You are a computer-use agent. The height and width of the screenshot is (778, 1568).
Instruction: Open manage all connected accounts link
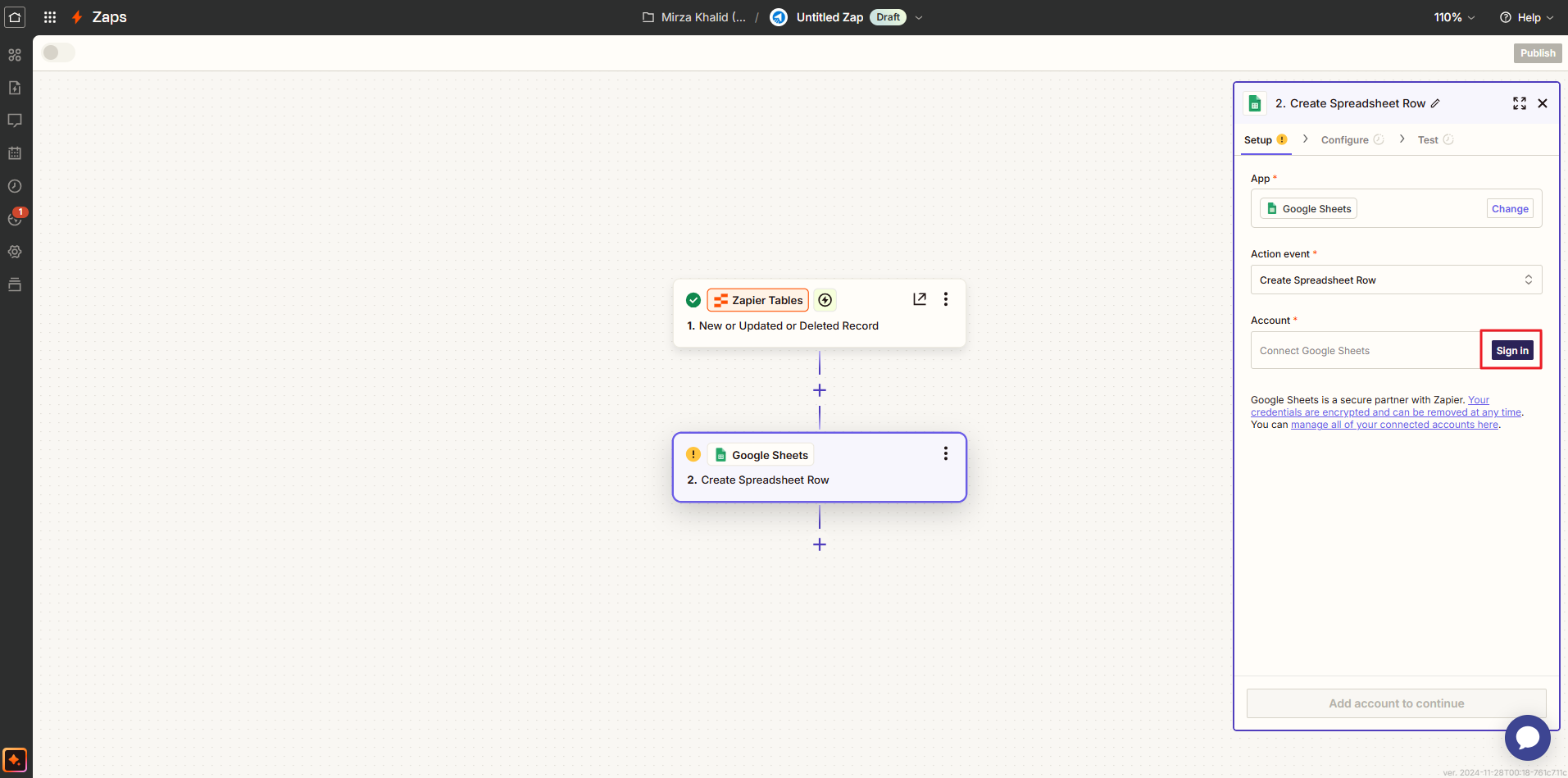pos(1394,425)
